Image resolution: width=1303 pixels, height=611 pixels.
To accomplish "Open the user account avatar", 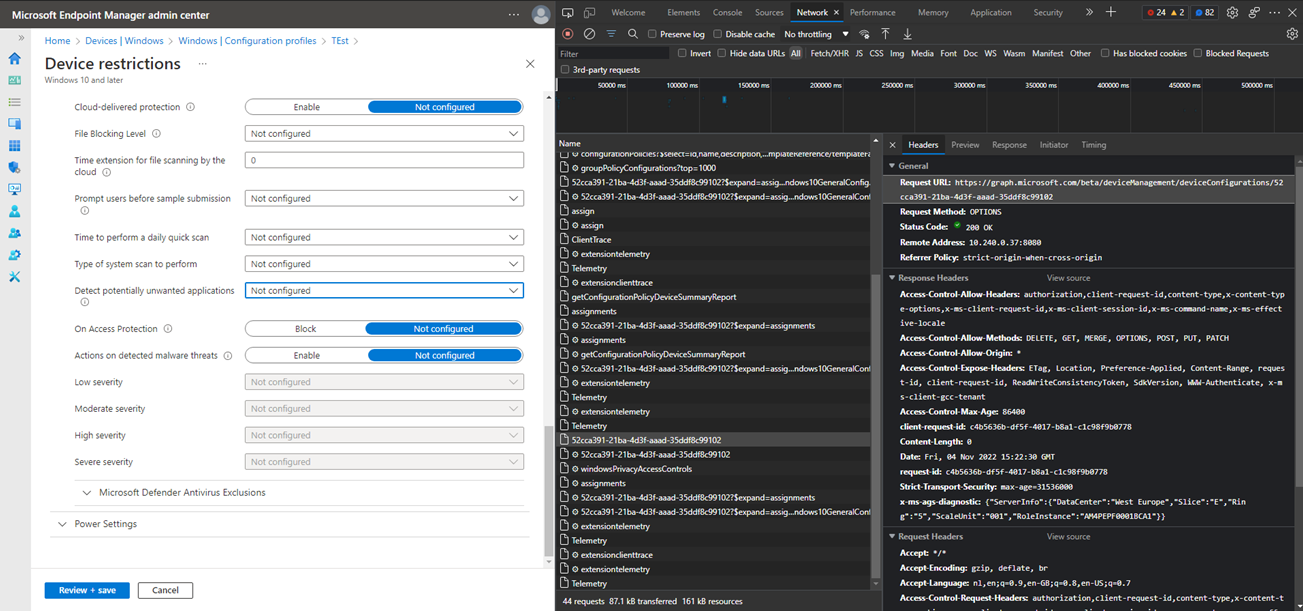I will (541, 14).
